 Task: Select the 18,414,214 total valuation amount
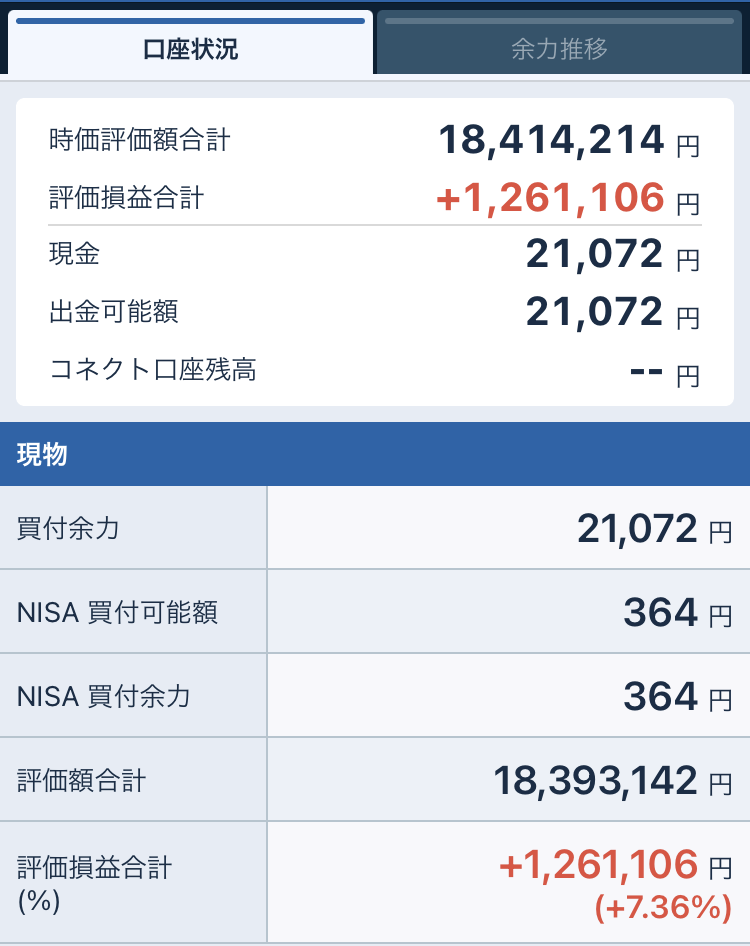point(551,140)
